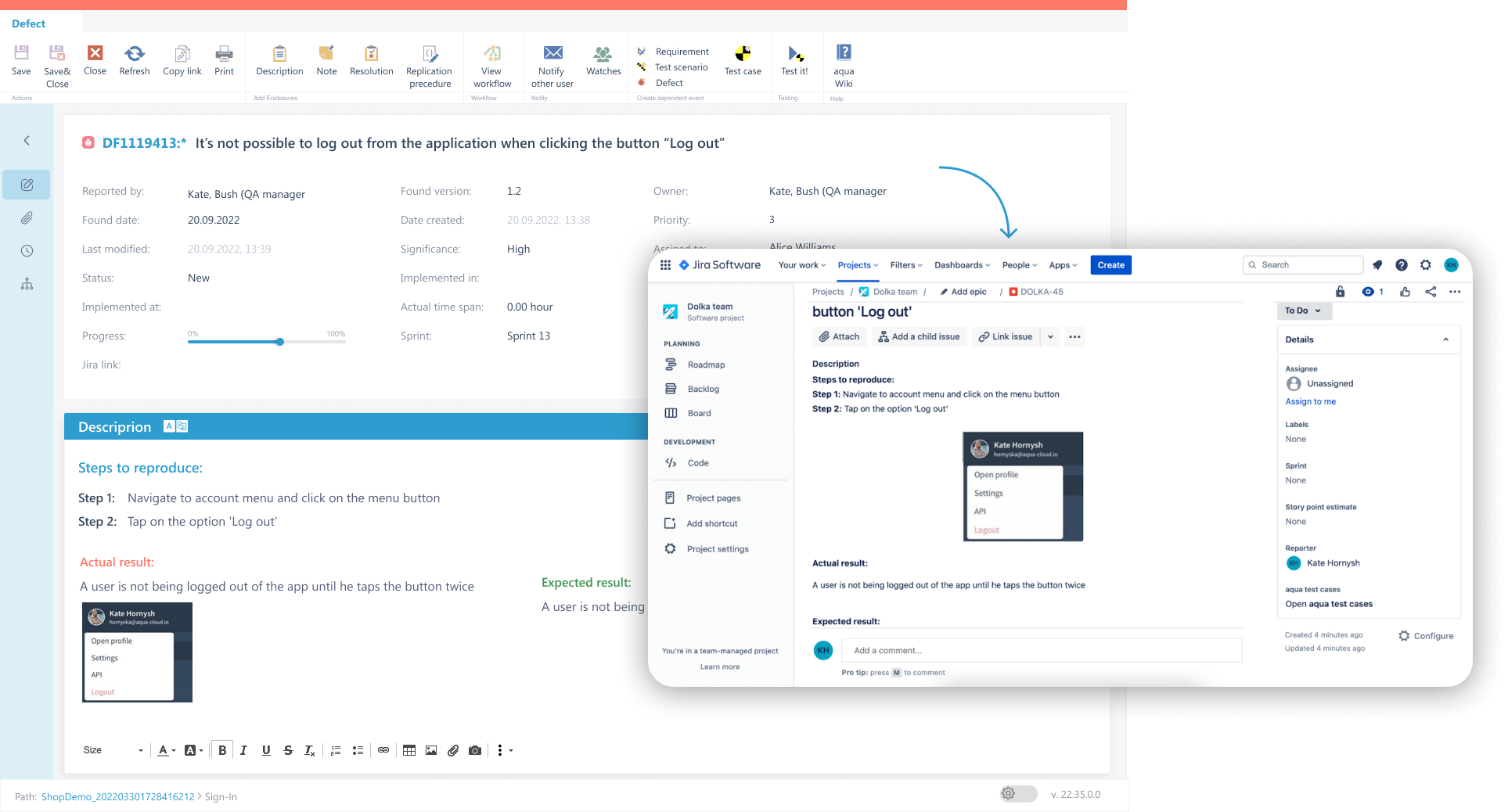Viewport: 1508px width, 812px height.
Task: Click the Create button in Jira
Action: pos(1110,265)
